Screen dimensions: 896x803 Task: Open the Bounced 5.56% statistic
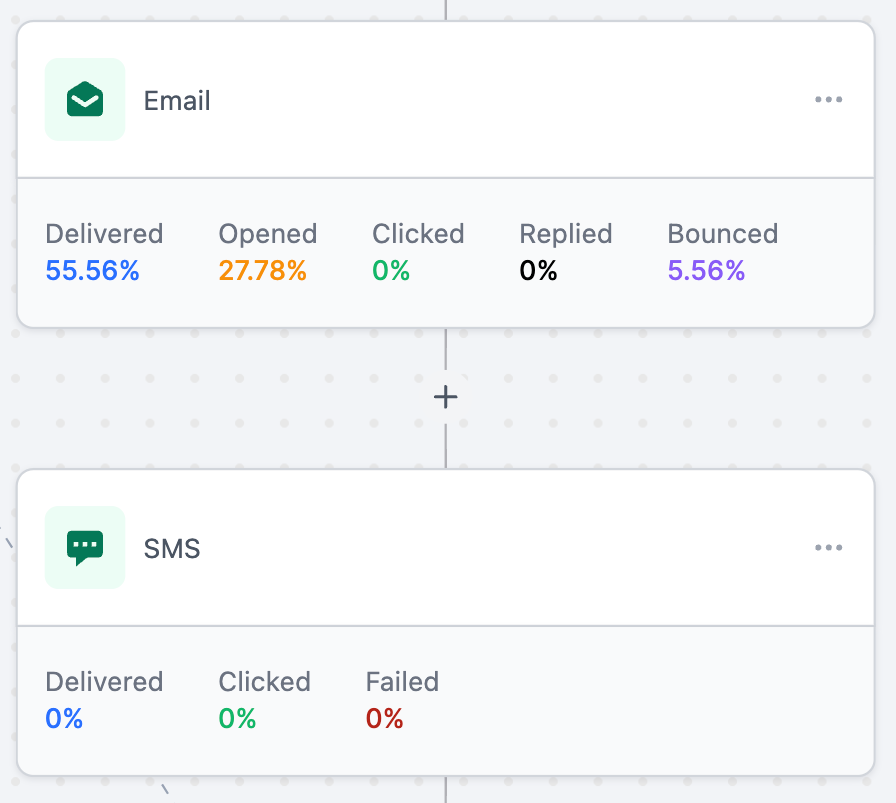[706, 270]
